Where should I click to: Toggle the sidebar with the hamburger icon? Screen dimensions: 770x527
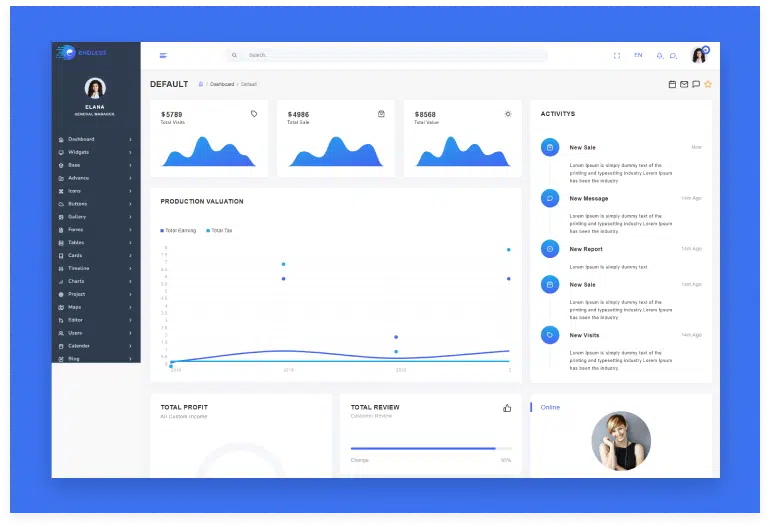coord(163,55)
